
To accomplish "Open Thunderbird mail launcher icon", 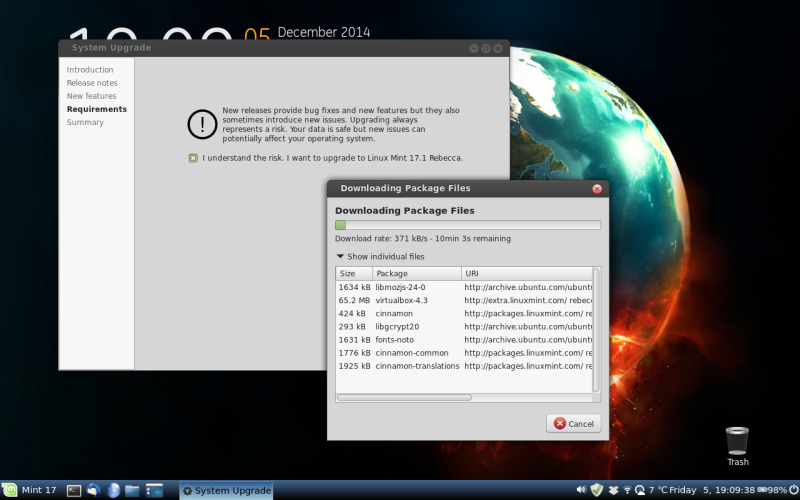I will [93, 490].
